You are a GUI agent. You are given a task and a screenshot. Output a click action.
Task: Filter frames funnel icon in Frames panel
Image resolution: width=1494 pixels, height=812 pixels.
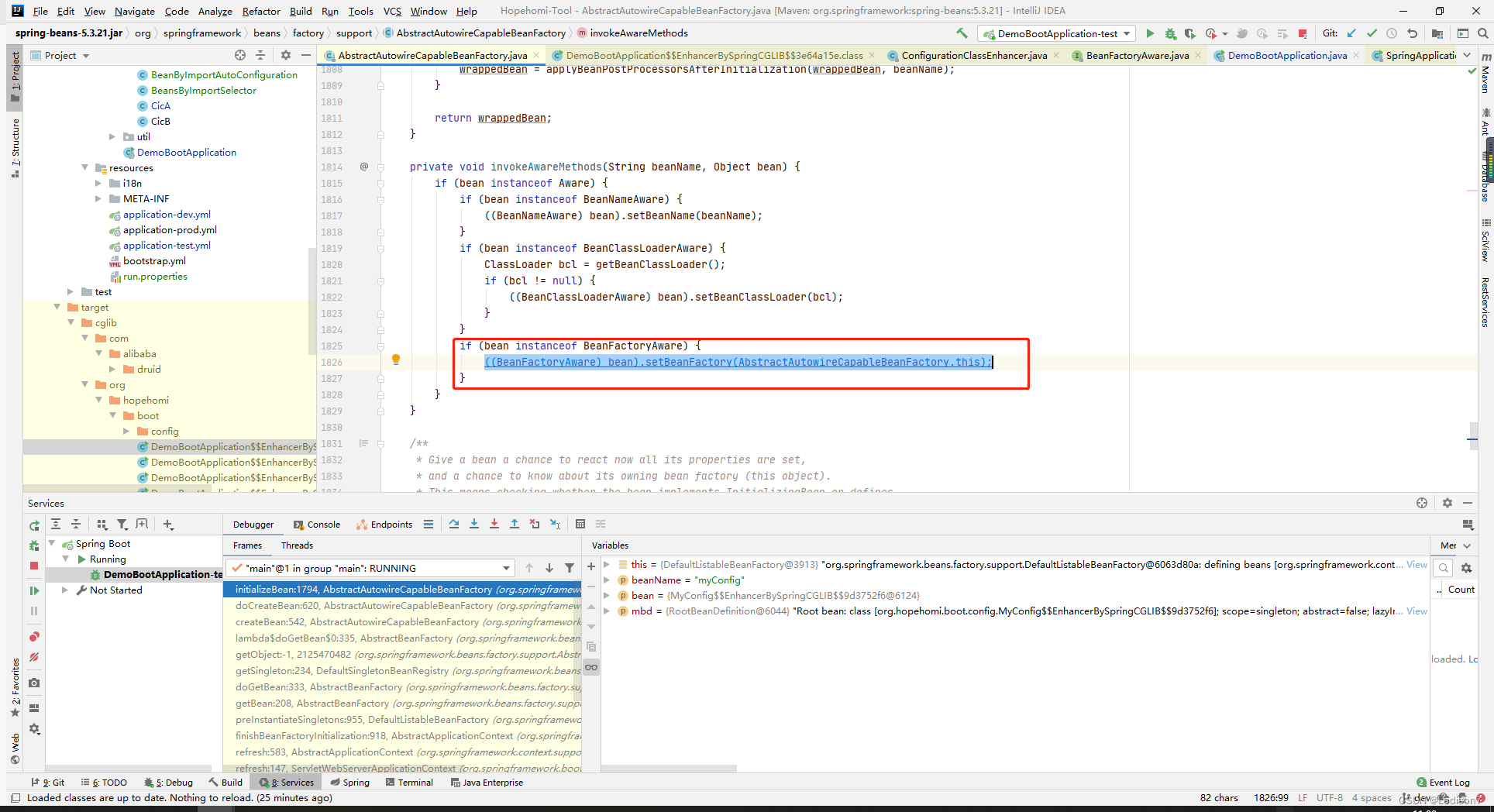tap(570, 568)
